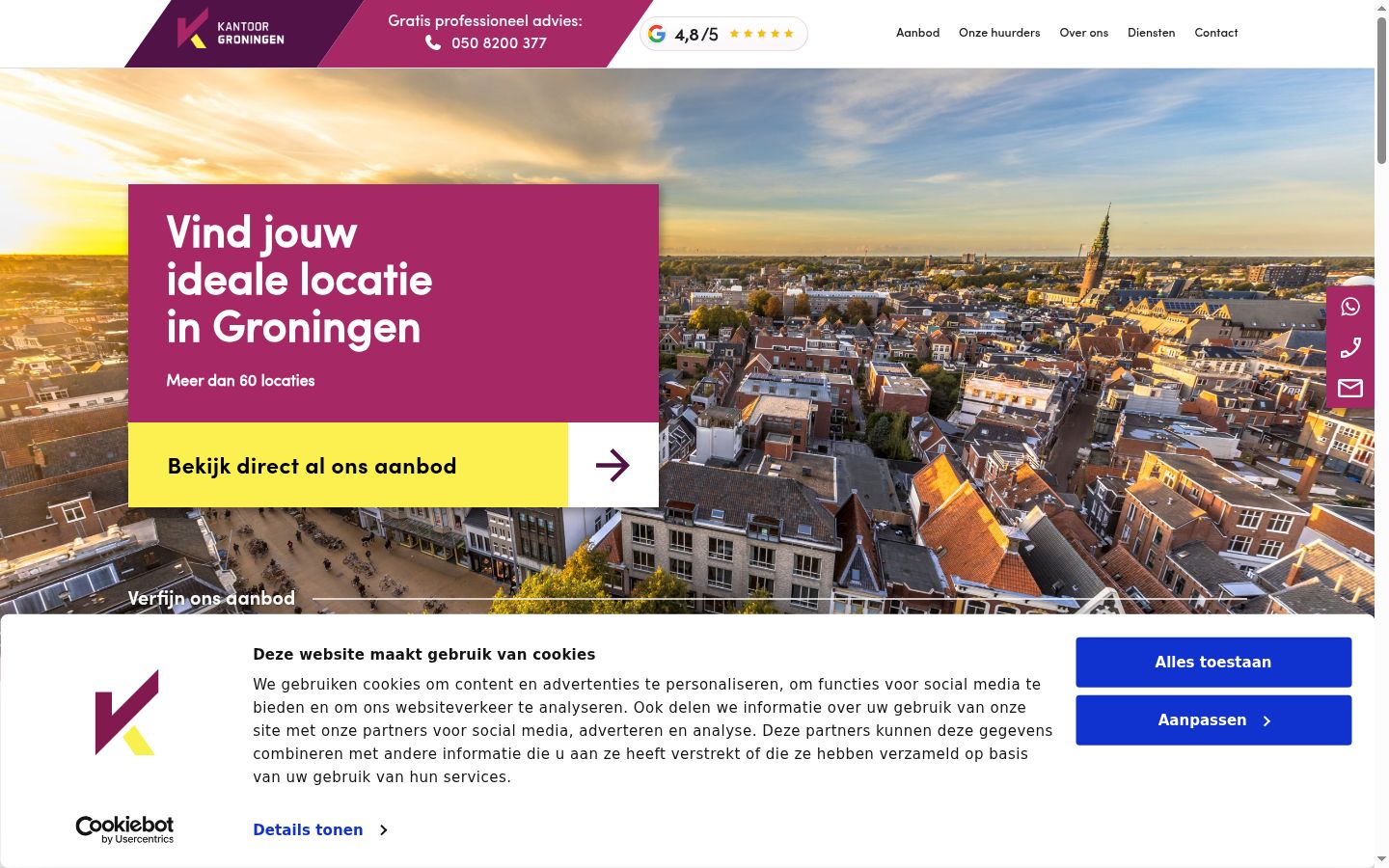Click the 'Meer dan 60 locaties' text
Viewport: 1389px width, 868px height.
pyautogui.click(x=240, y=380)
